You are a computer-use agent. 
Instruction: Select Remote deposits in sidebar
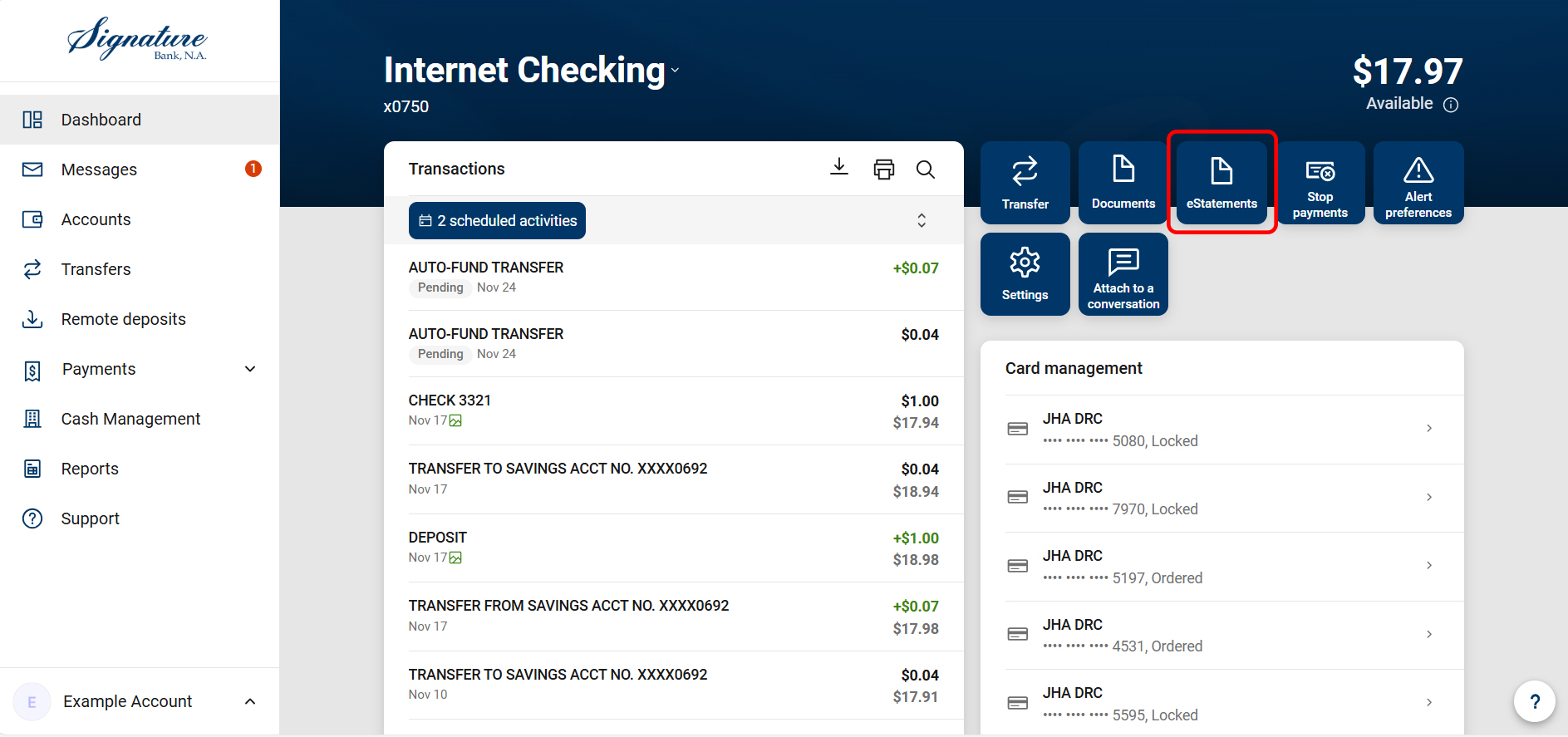pos(140,319)
